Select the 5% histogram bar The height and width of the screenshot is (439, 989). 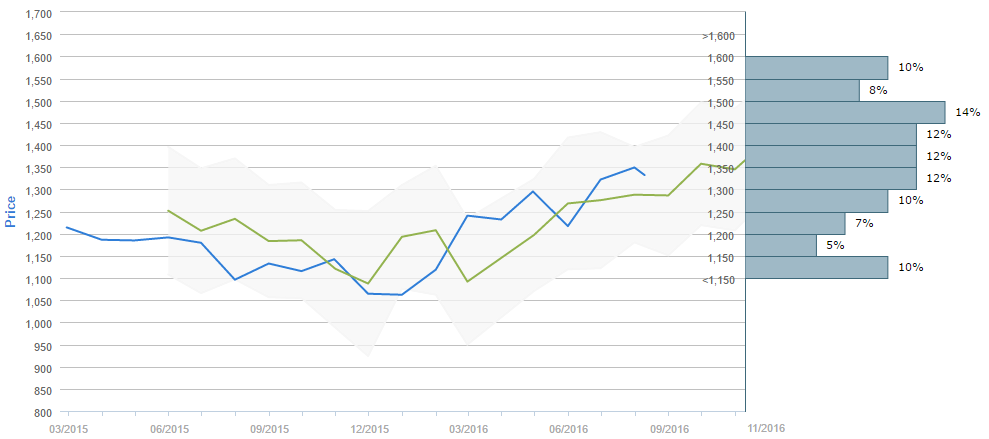click(781, 245)
